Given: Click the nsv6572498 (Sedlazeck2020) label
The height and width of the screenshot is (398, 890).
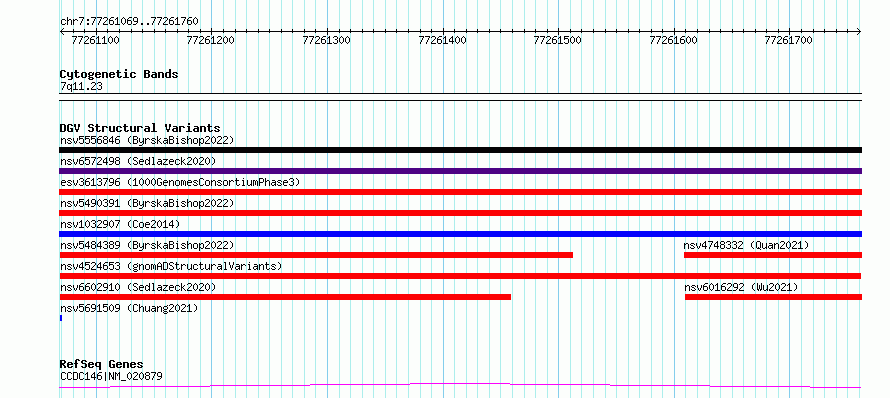Looking at the screenshot, I should 138,161.
